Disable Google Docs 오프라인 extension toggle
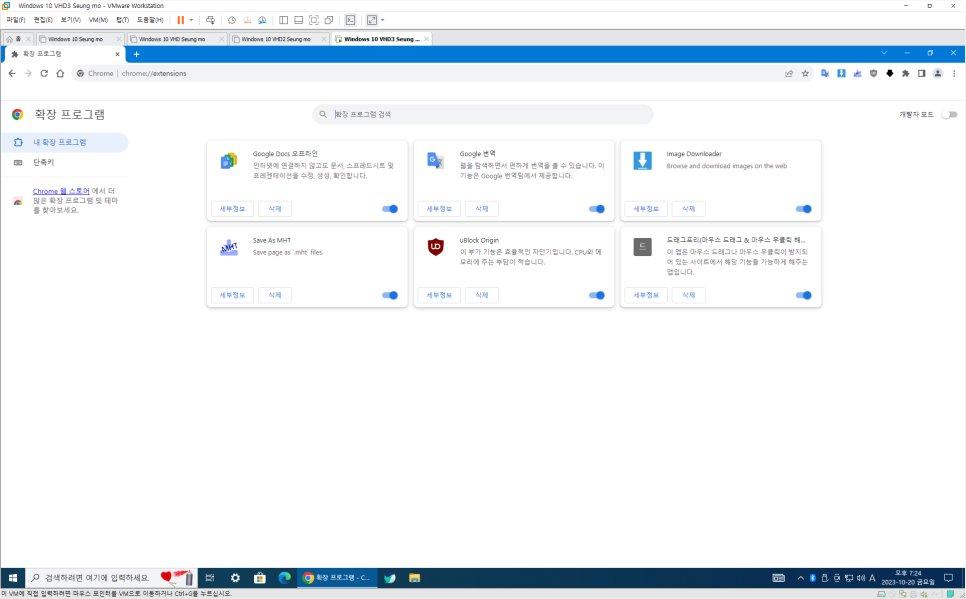This screenshot has height=599, width=966. [390, 209]
